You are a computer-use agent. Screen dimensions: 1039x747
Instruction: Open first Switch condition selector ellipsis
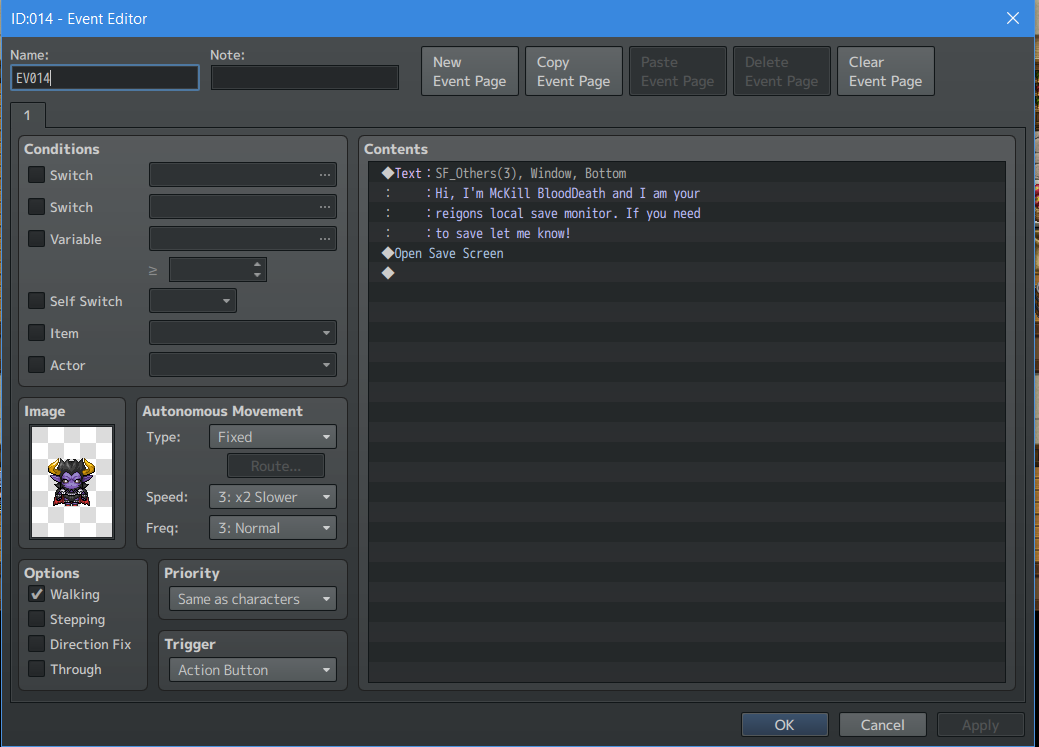coord(325,175)
